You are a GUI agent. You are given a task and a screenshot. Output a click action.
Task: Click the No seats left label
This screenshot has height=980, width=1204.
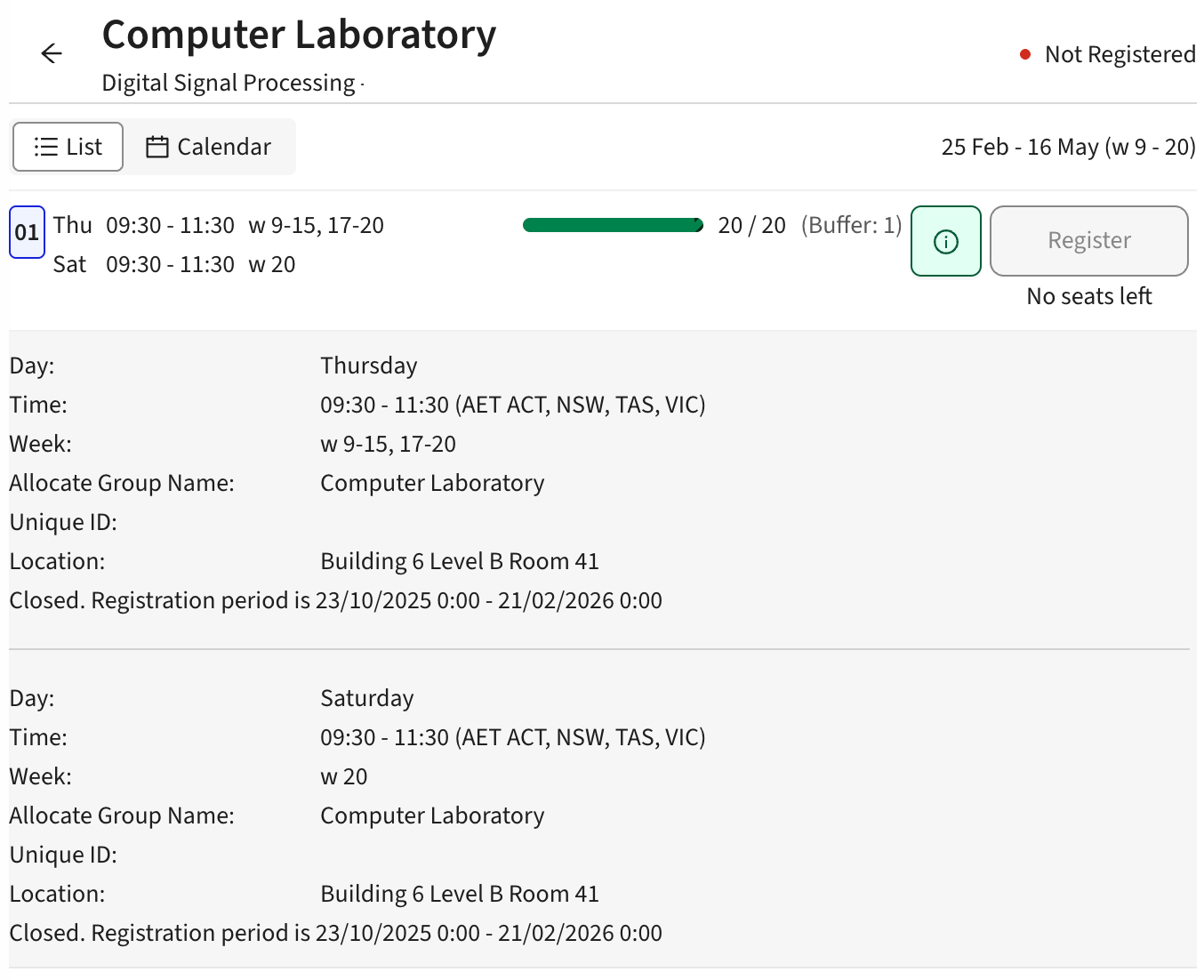click(x=1088, y=296)
